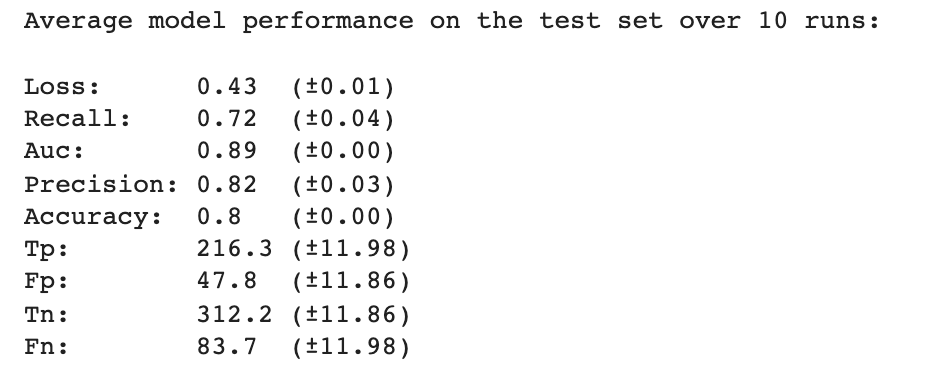
Task: Click the Recall label
Action: tap(77, 119)
